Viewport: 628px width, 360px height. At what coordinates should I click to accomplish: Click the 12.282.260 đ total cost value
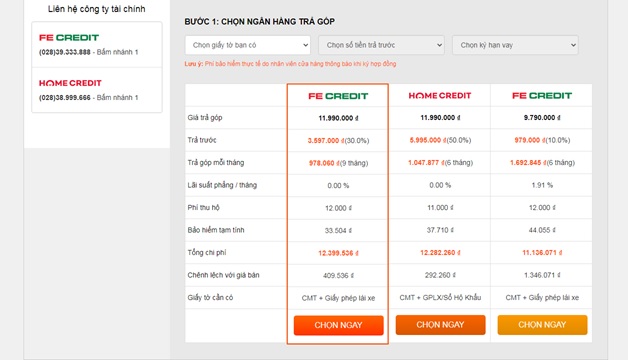point(440,253)
